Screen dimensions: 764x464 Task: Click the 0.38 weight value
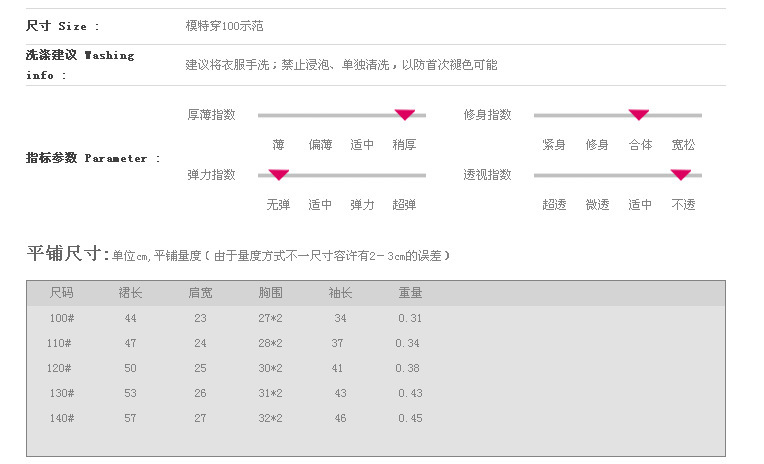point(408,368)
